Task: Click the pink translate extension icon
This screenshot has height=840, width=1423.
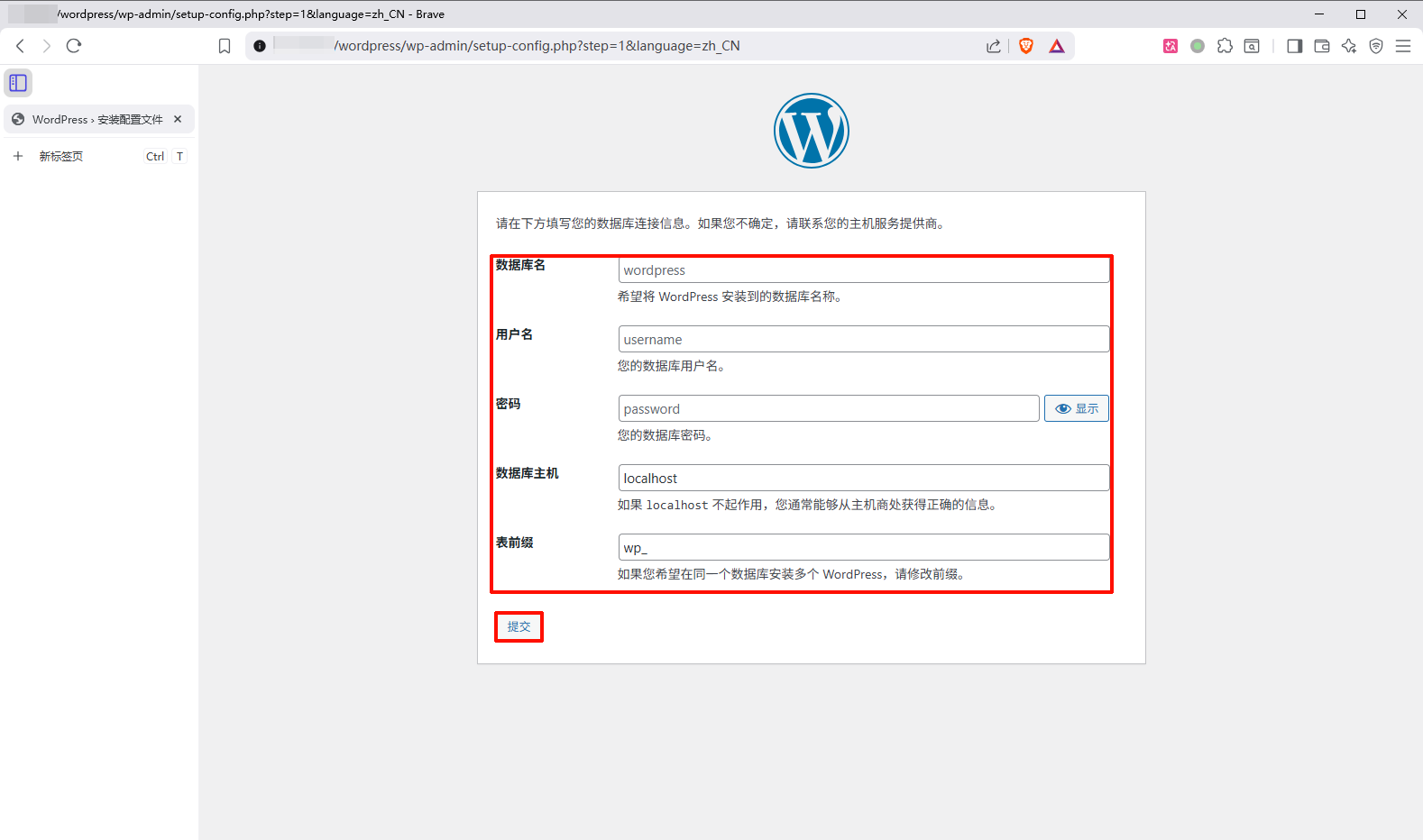Action: pyautogui.click(x=1171, y=46)
